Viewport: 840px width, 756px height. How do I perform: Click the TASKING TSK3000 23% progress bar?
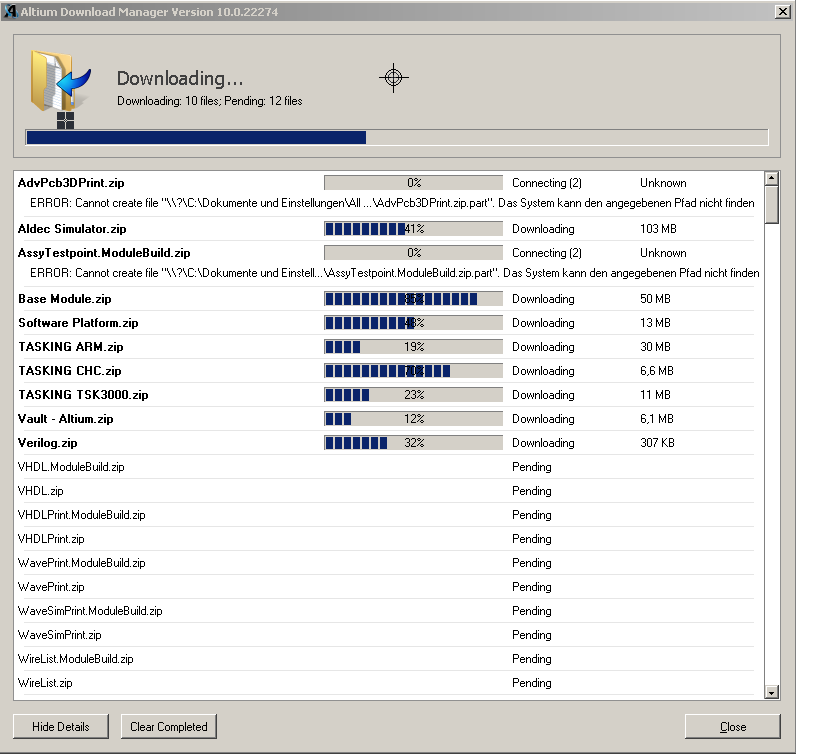(414, 395)
